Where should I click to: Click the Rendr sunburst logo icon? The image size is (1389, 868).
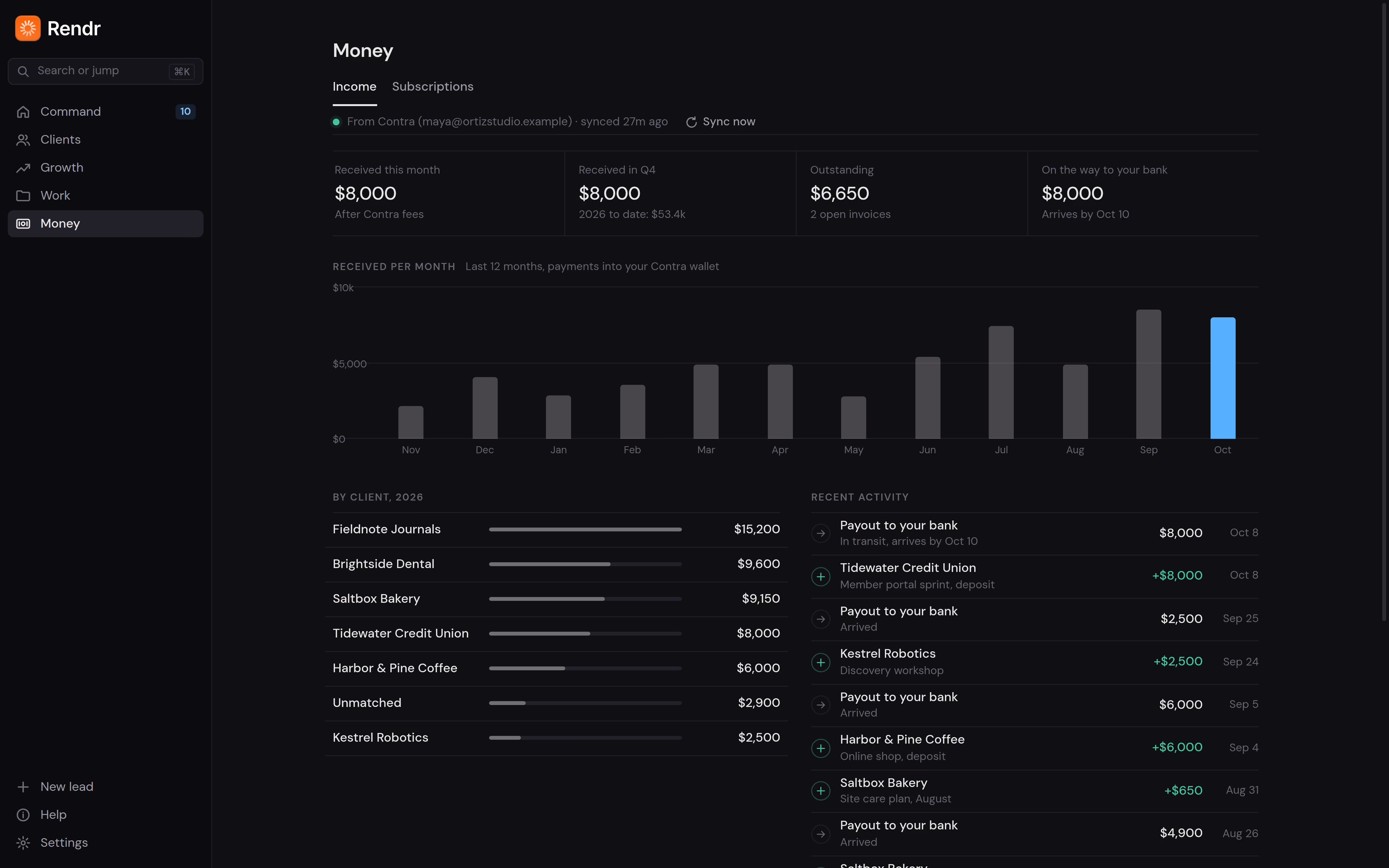pos(28,28)
